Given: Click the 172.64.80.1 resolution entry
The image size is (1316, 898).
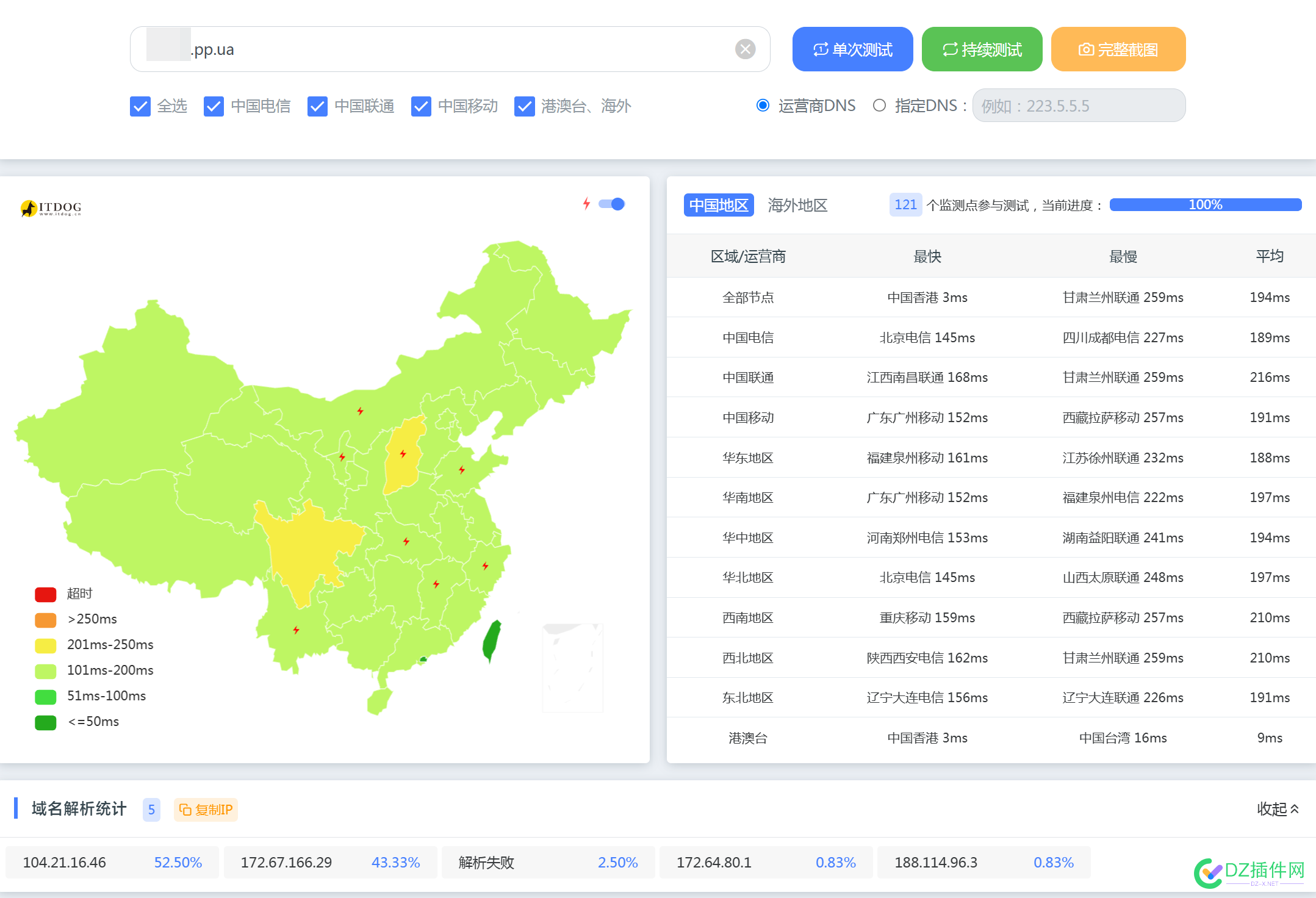Looking at the screenshot, I should [x=766, y=862].
